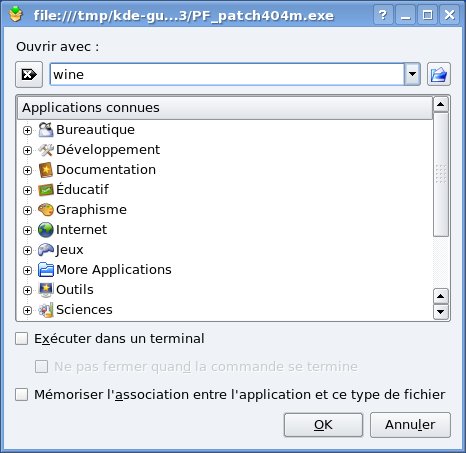The width and height of the screenshot is (466, 453).
Task: Expand the More Applications tree node
Action: pyautogui.click(x=27, y=270)
